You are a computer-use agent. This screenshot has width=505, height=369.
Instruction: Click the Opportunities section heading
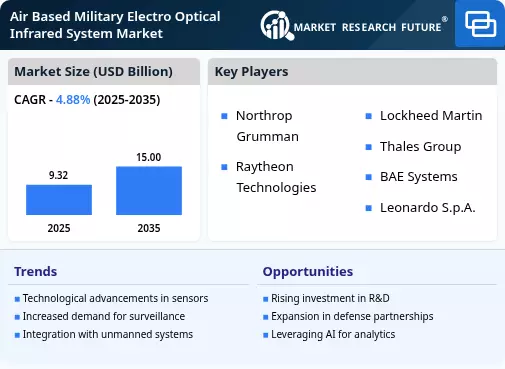coord(308,271)
